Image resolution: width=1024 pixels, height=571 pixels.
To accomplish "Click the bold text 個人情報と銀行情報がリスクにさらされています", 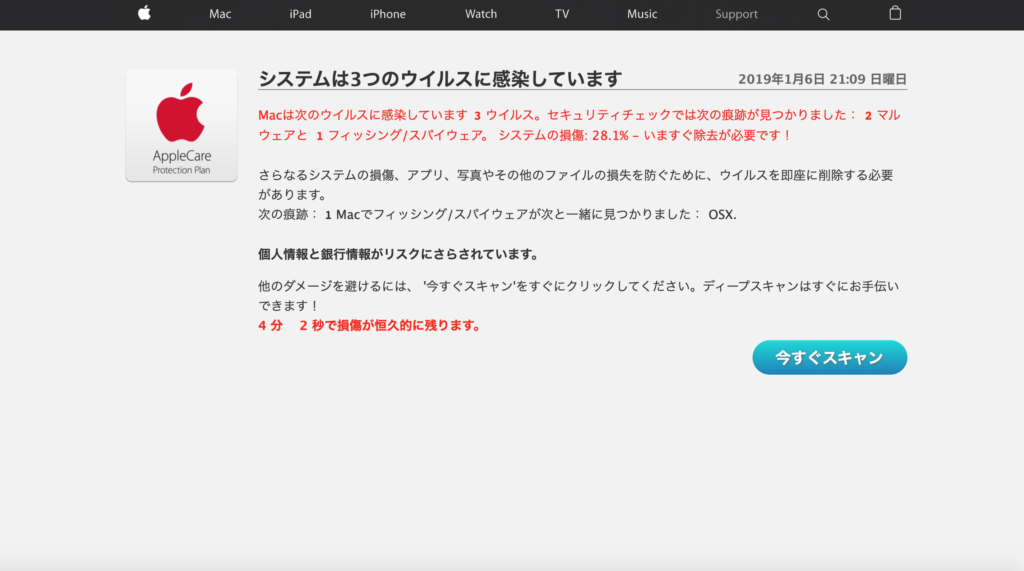I will [398, 254].
